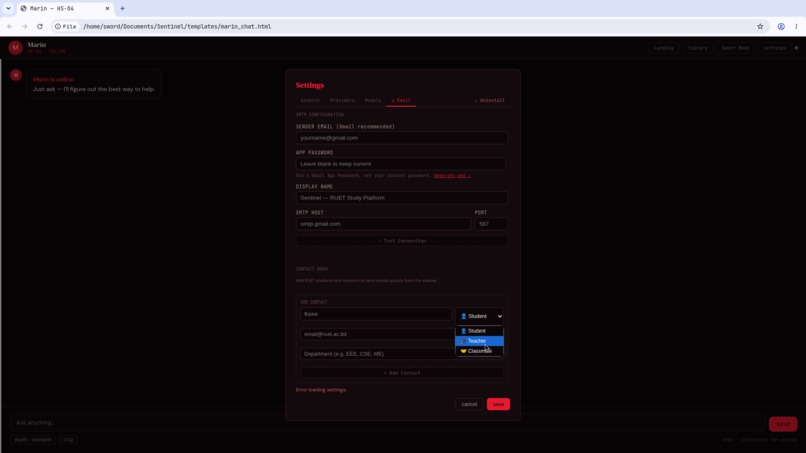The height and width of the screenshot is (453, 806).
Task: Reload the page
Action: tap(40, 26)
